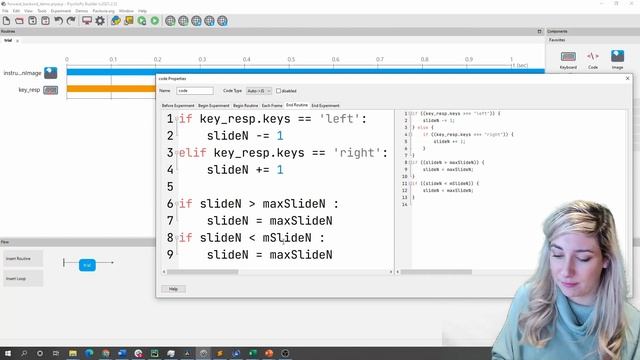640x360 pixels.
Task: Add Keyboard component from Favorites
Action: [568, 60]
